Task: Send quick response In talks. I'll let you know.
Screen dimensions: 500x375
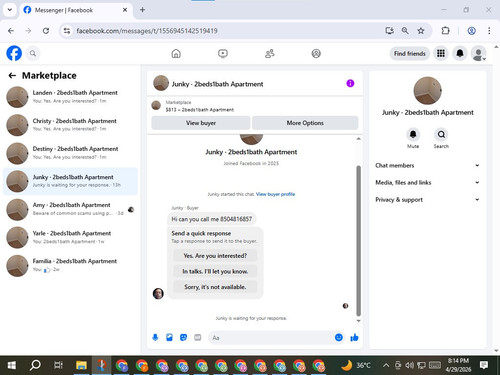Action: point(215,271)
